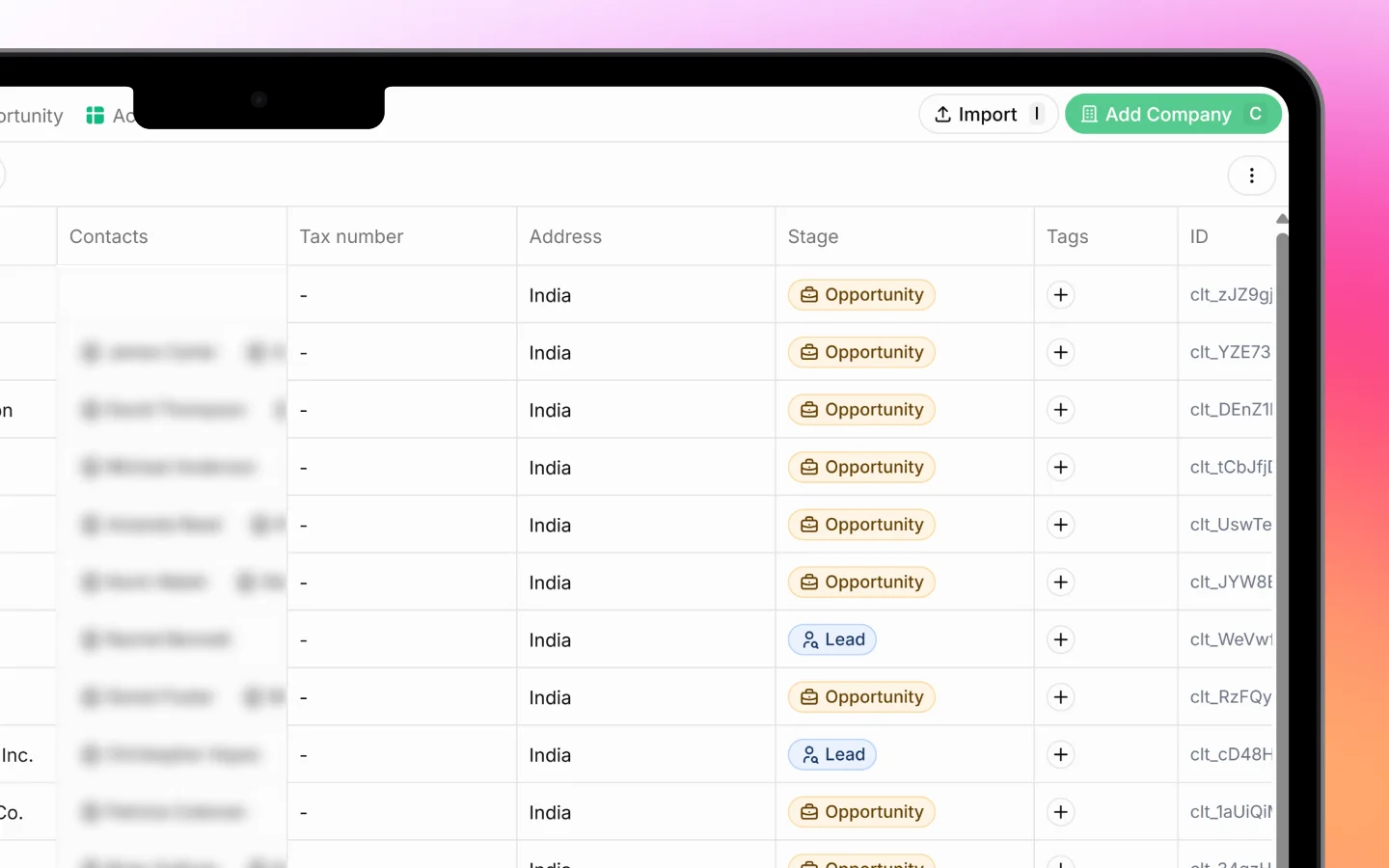The image size is (1389, 868).
Task: Click the Add Company button
Action: pyautogui.click(x=1173, y=115)
